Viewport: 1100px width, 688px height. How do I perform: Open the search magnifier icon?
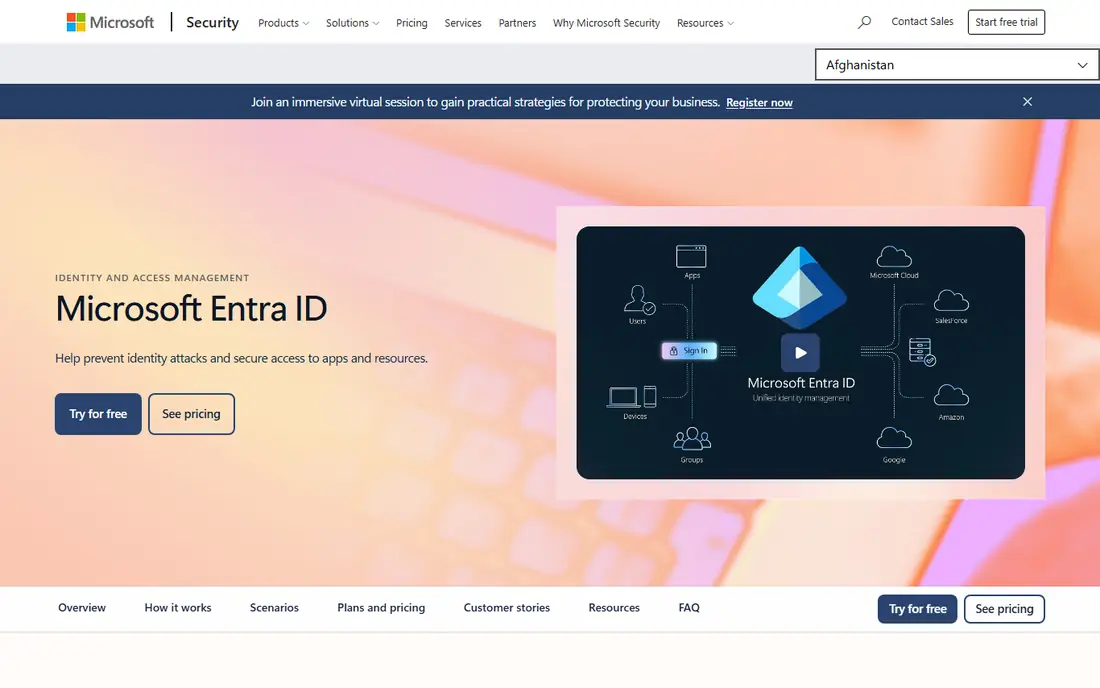[864, 22]
